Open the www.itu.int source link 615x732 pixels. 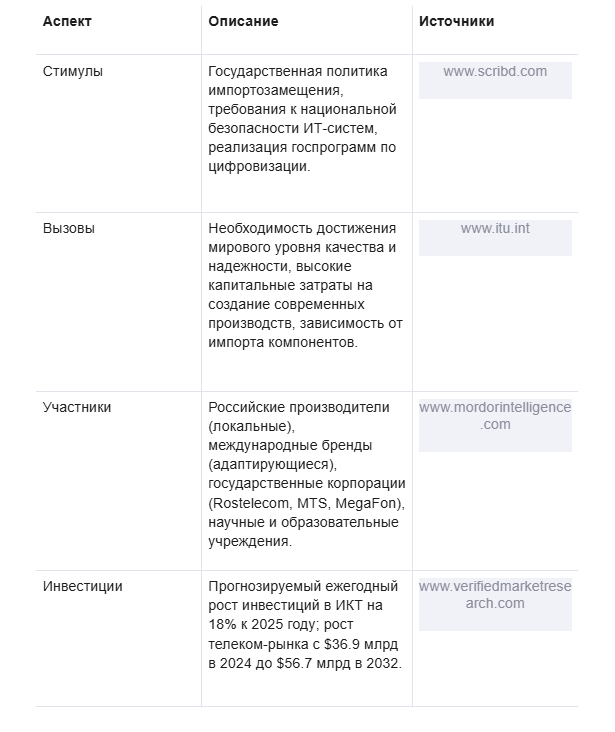coord(495,228)
